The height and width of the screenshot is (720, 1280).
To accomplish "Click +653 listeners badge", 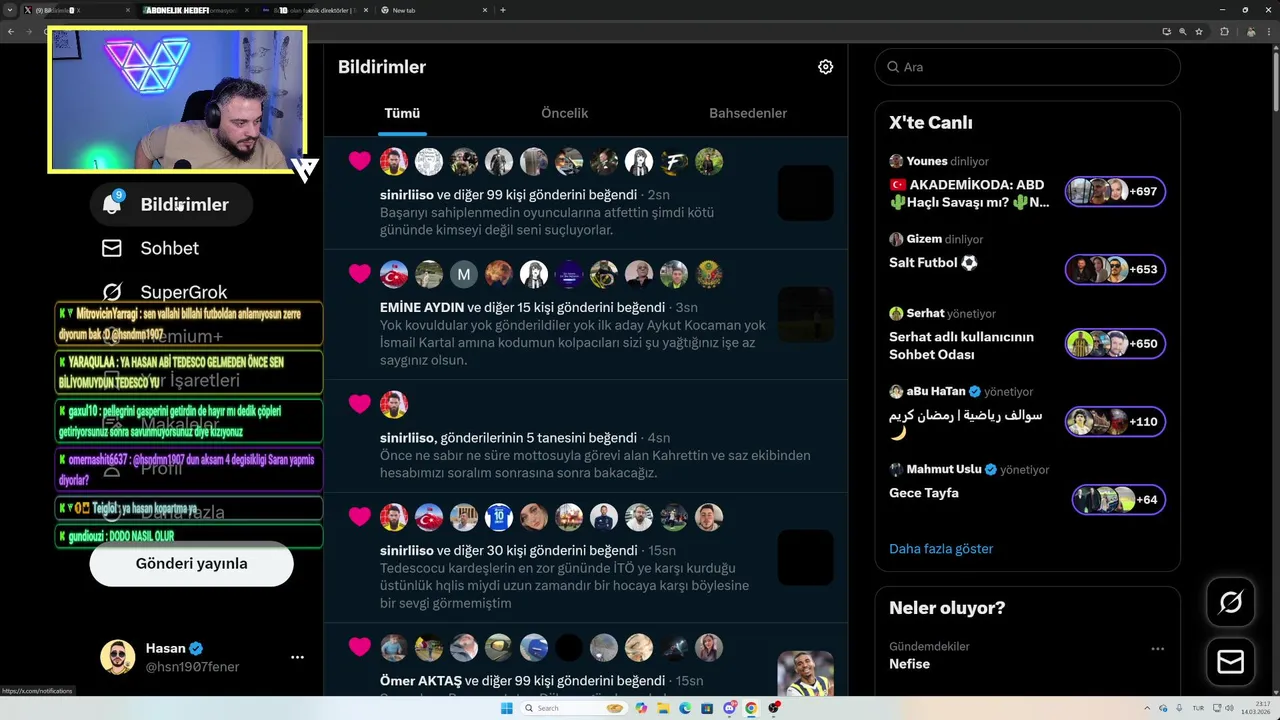I will click(1115, 269).
